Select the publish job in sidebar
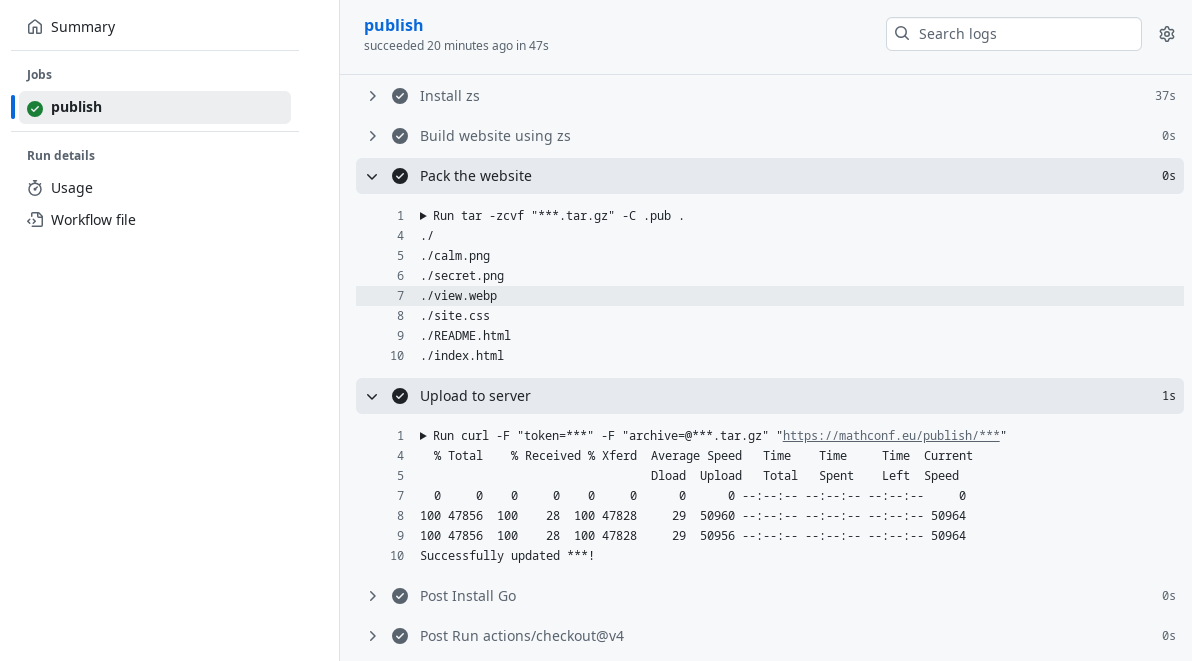The height and width of the screenshot is (661, 1192). pyautogui.click(x=77, y=107)
